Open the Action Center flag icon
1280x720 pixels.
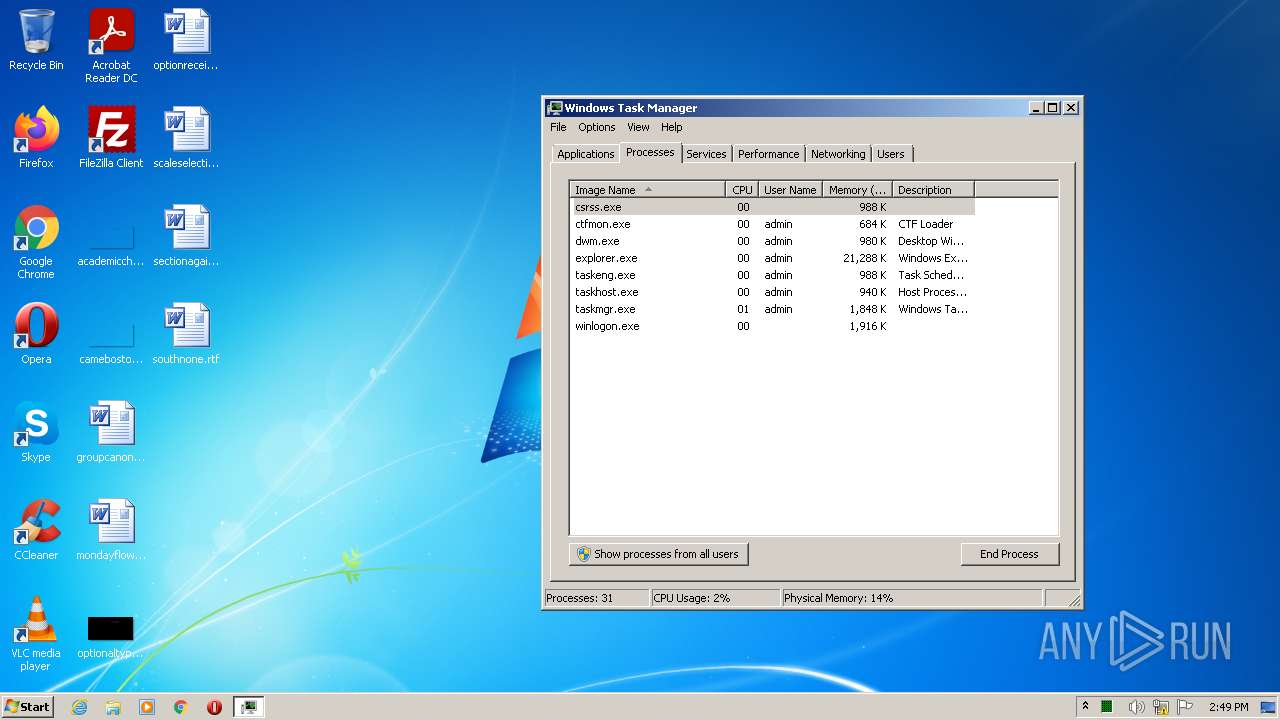[1185, 707]
